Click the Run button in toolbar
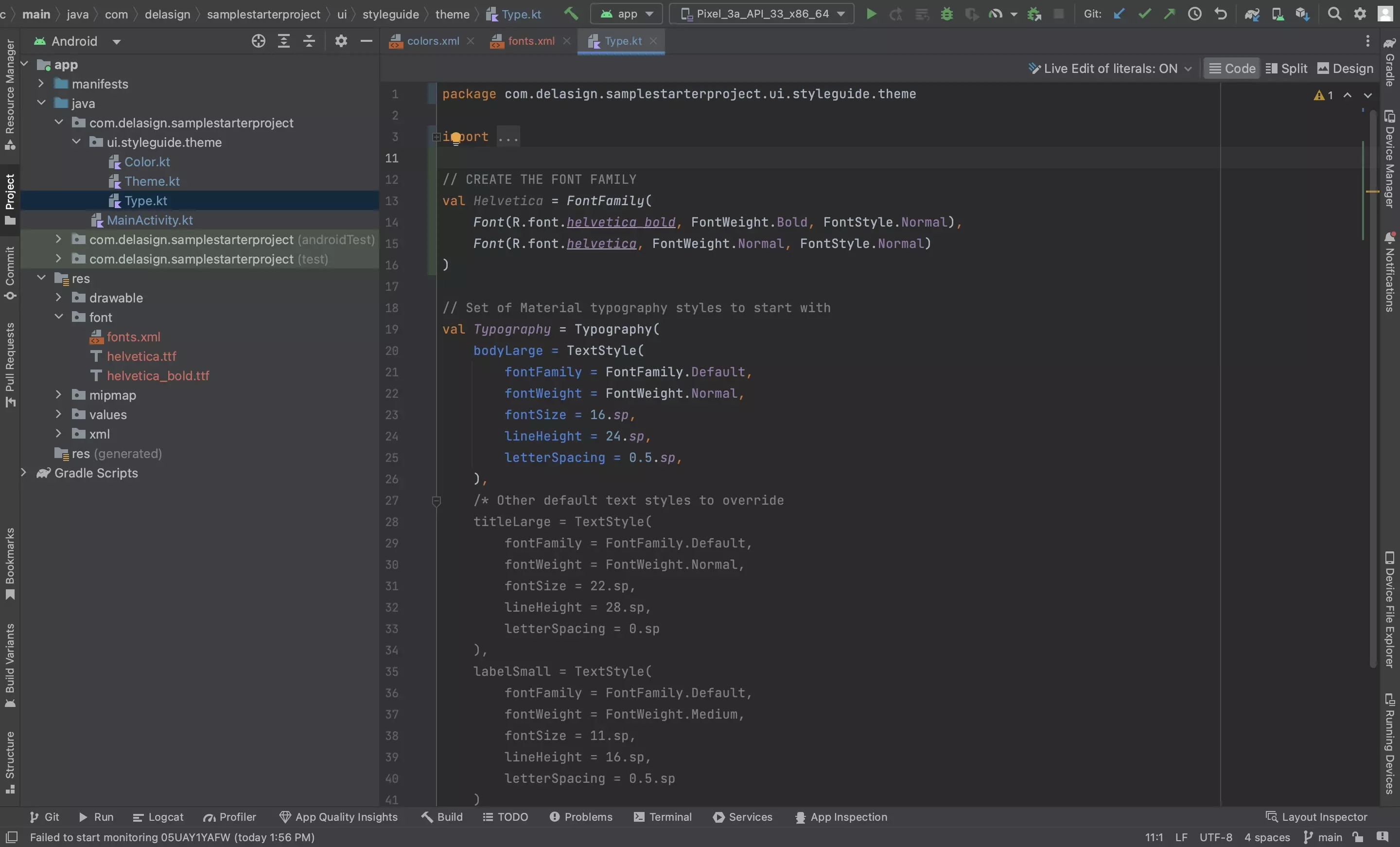1400x847 pixels. pyautogui.click(x=869, y=13)
